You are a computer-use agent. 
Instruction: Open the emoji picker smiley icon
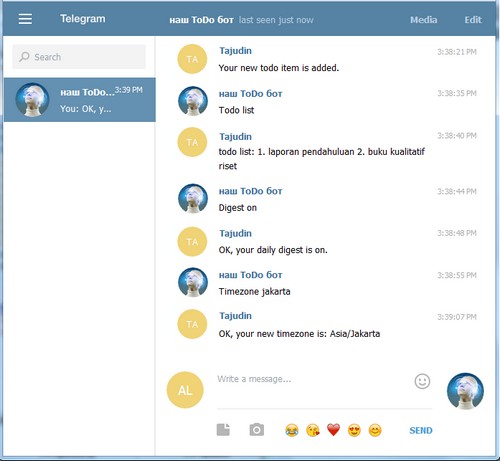[x=422, y=381]
